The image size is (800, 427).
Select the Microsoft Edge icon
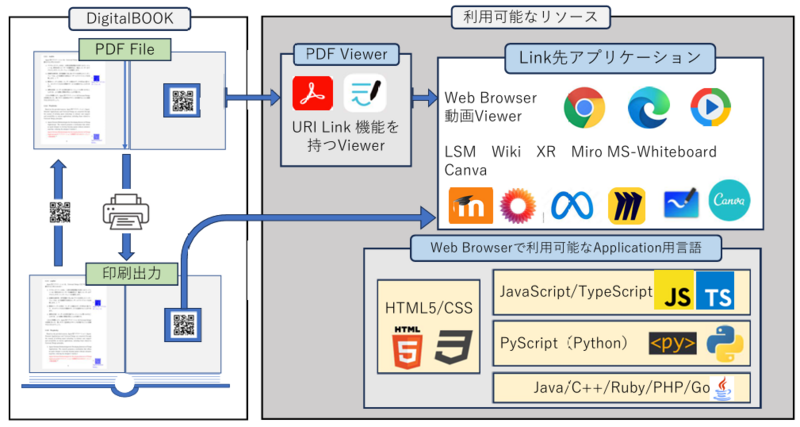click(x=648, y=108)
